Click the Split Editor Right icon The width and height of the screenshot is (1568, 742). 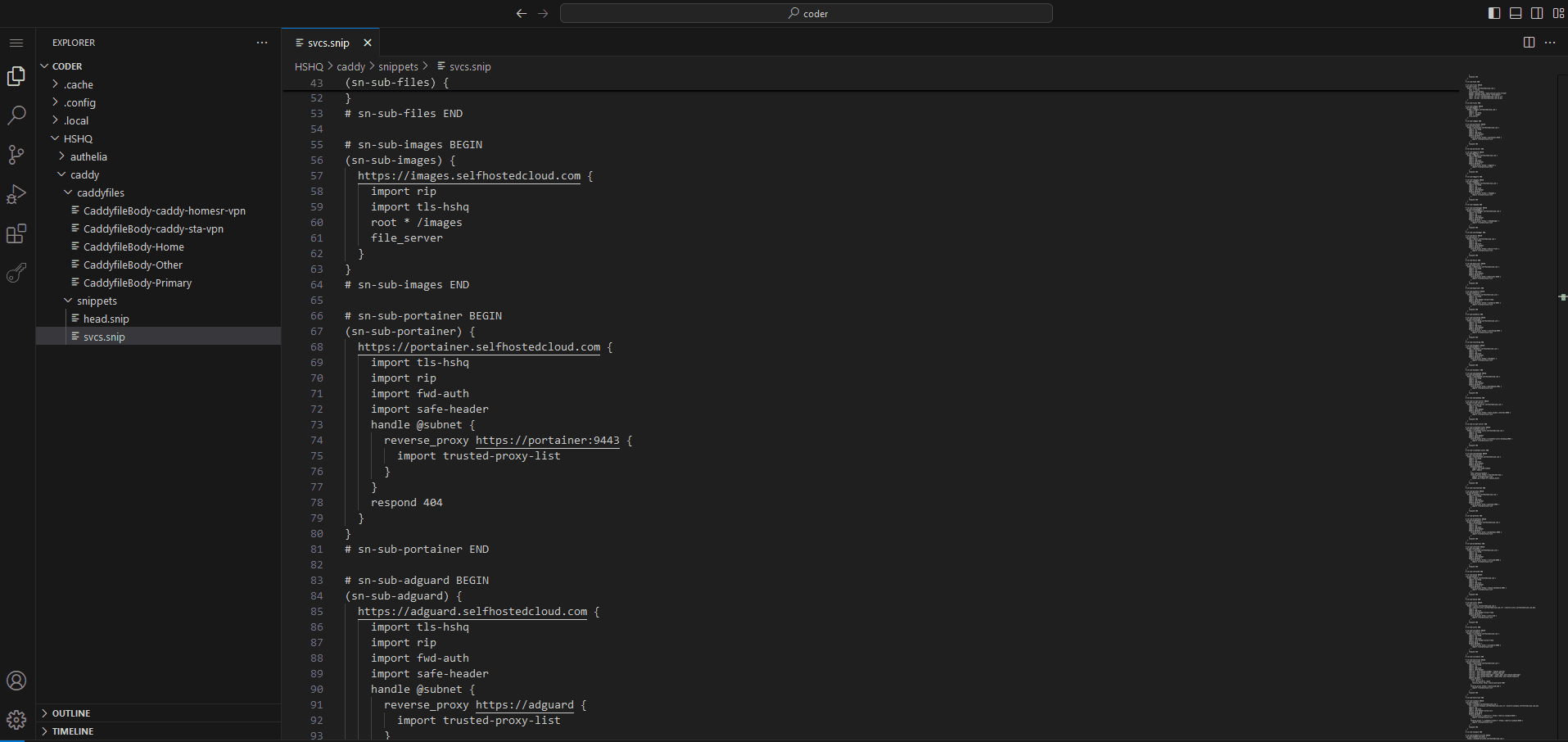[1529, 43]
